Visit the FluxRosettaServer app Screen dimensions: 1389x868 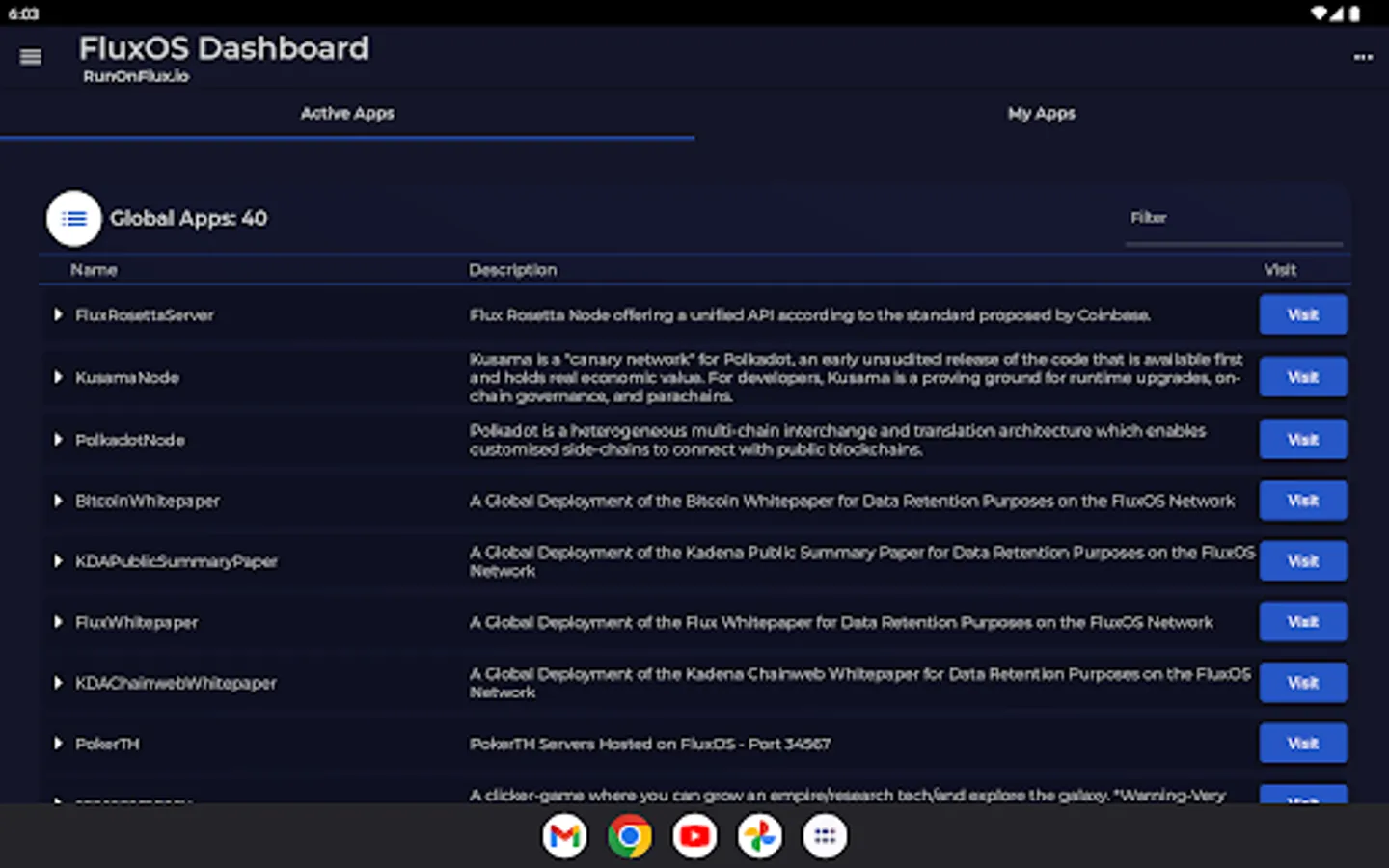(x=1303, y=315)
